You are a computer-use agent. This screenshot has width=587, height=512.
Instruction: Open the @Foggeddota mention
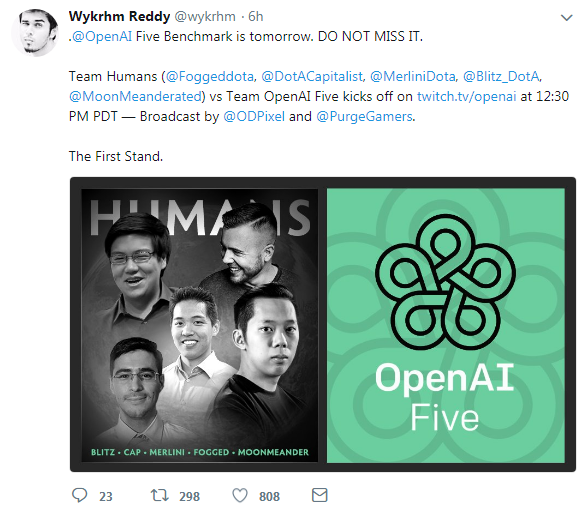pos(210,77)
